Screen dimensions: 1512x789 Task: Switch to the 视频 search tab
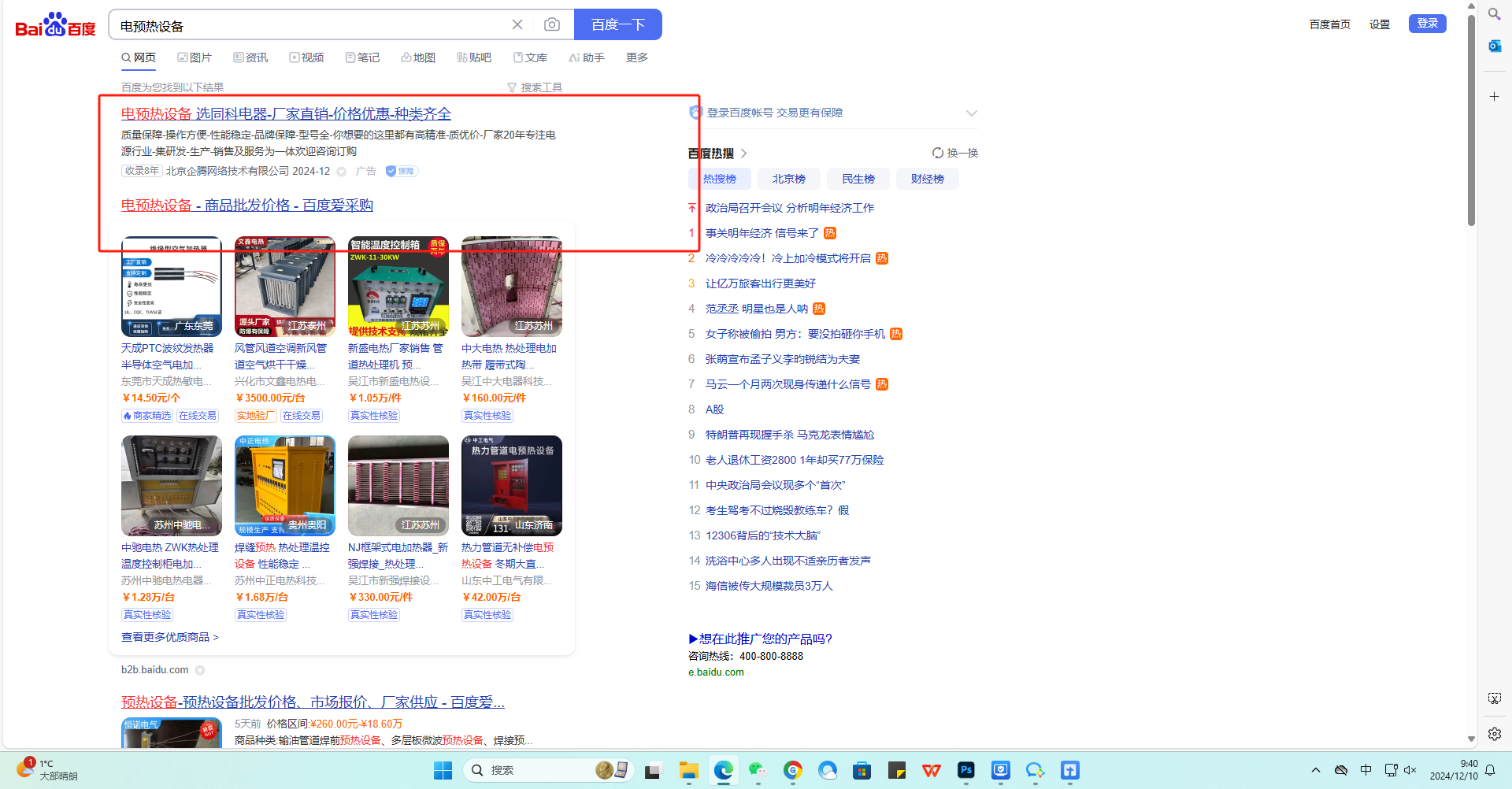coord(306,57)
